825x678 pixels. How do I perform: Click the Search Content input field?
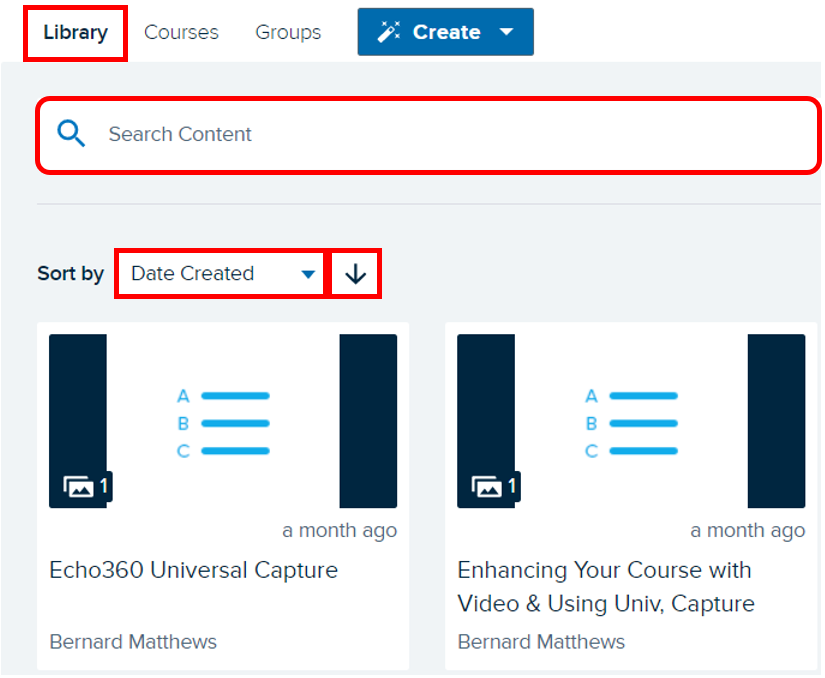click(x=428, y=135)
